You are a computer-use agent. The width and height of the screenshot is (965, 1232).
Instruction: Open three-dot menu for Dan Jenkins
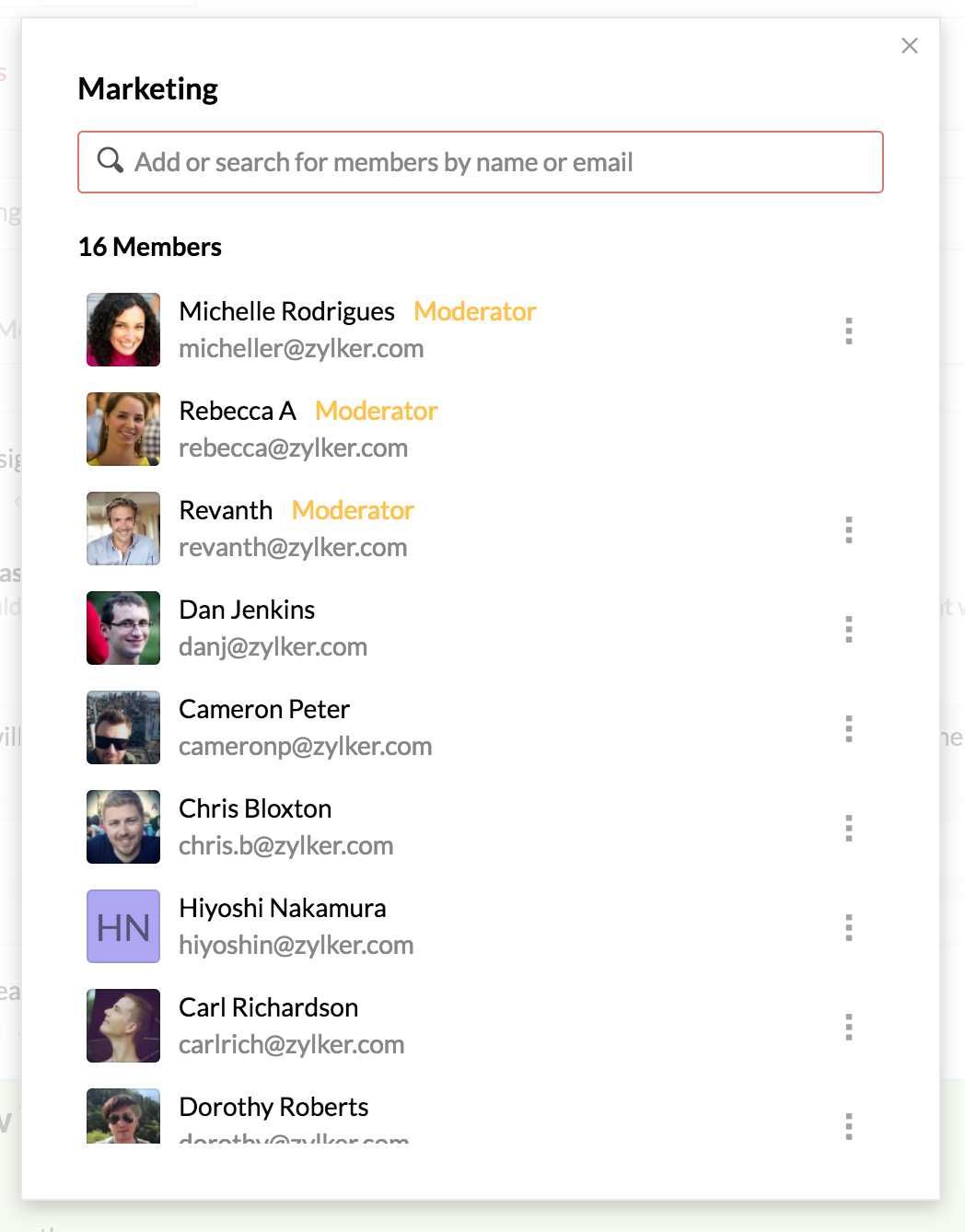(x=849, y=629)
